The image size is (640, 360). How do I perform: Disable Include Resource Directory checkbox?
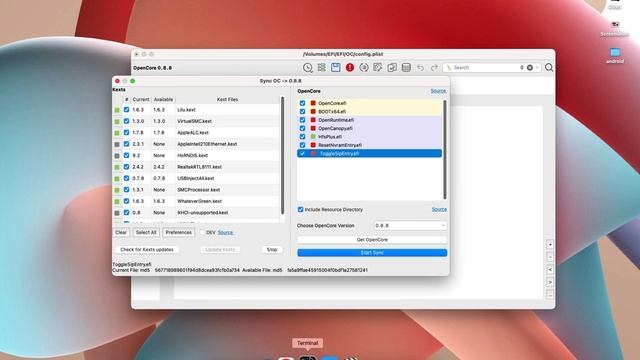coord(300,209)
